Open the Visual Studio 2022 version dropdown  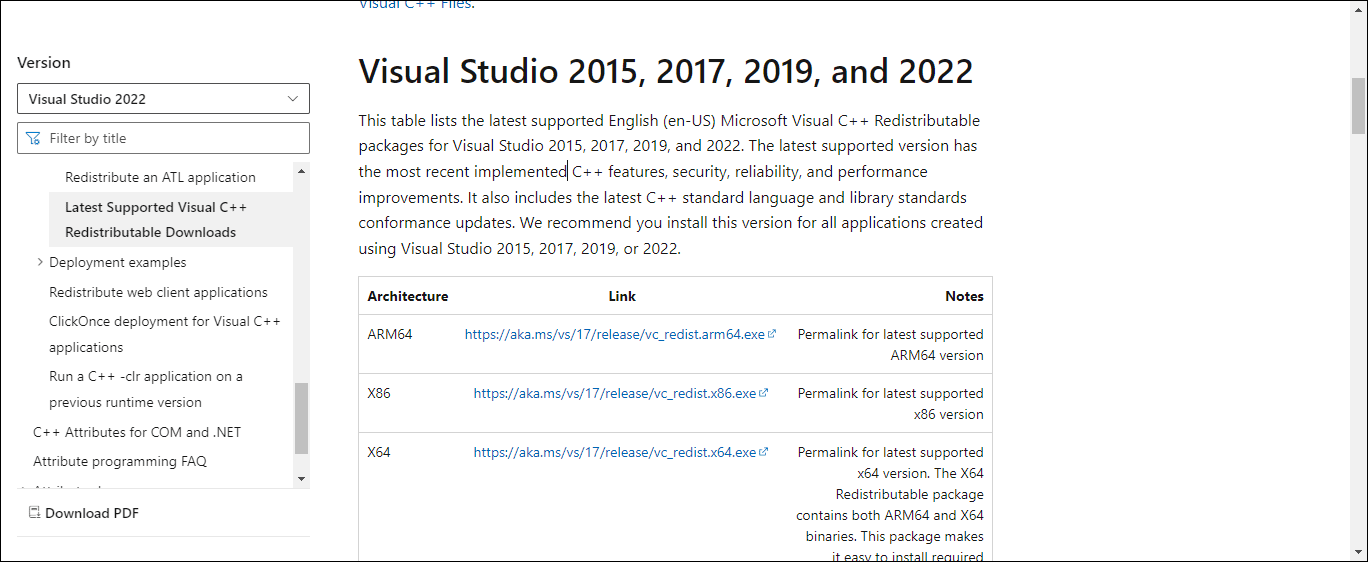click(x=163, y=99)
